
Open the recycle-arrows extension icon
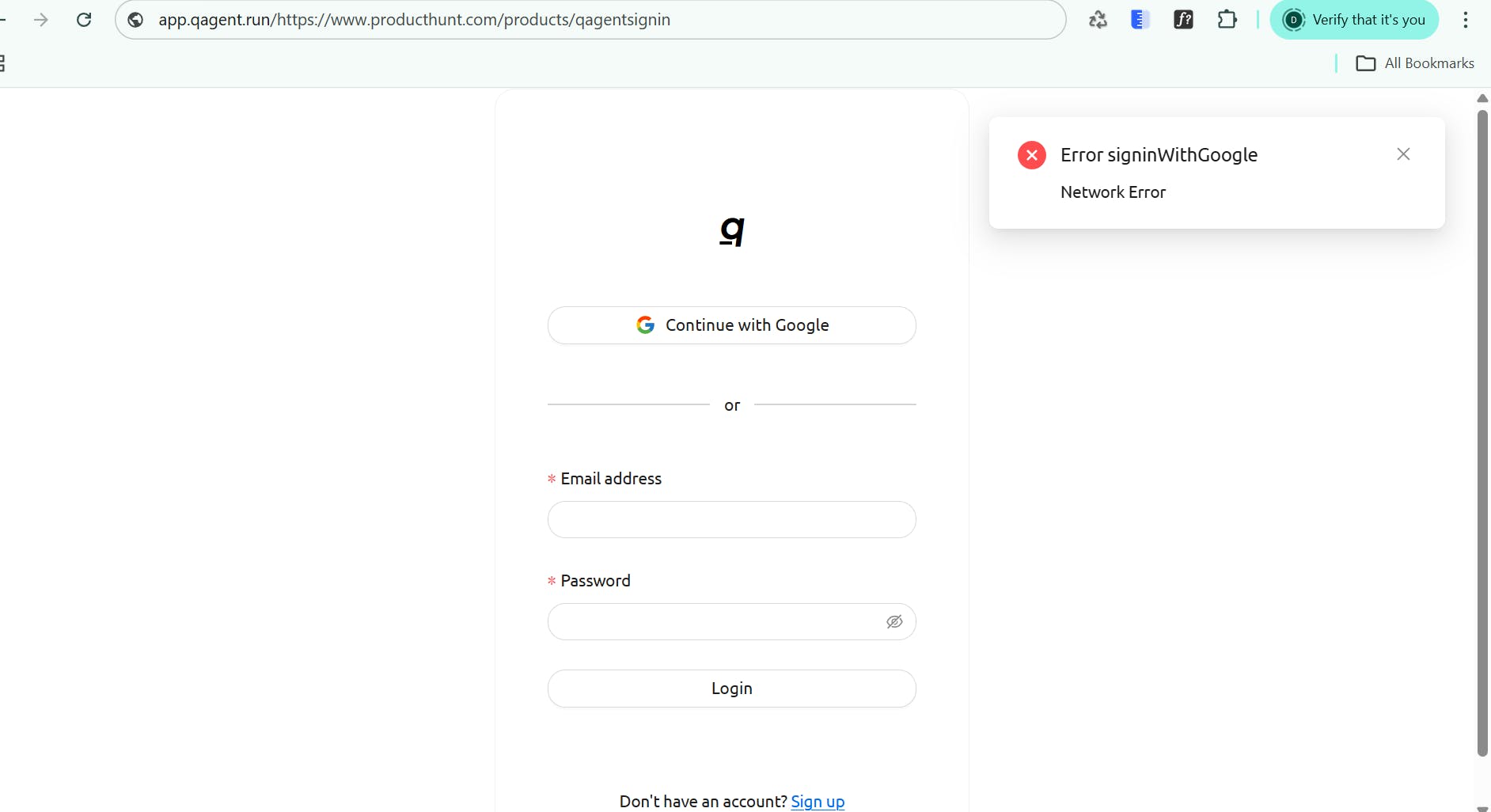pos(1098,20)
